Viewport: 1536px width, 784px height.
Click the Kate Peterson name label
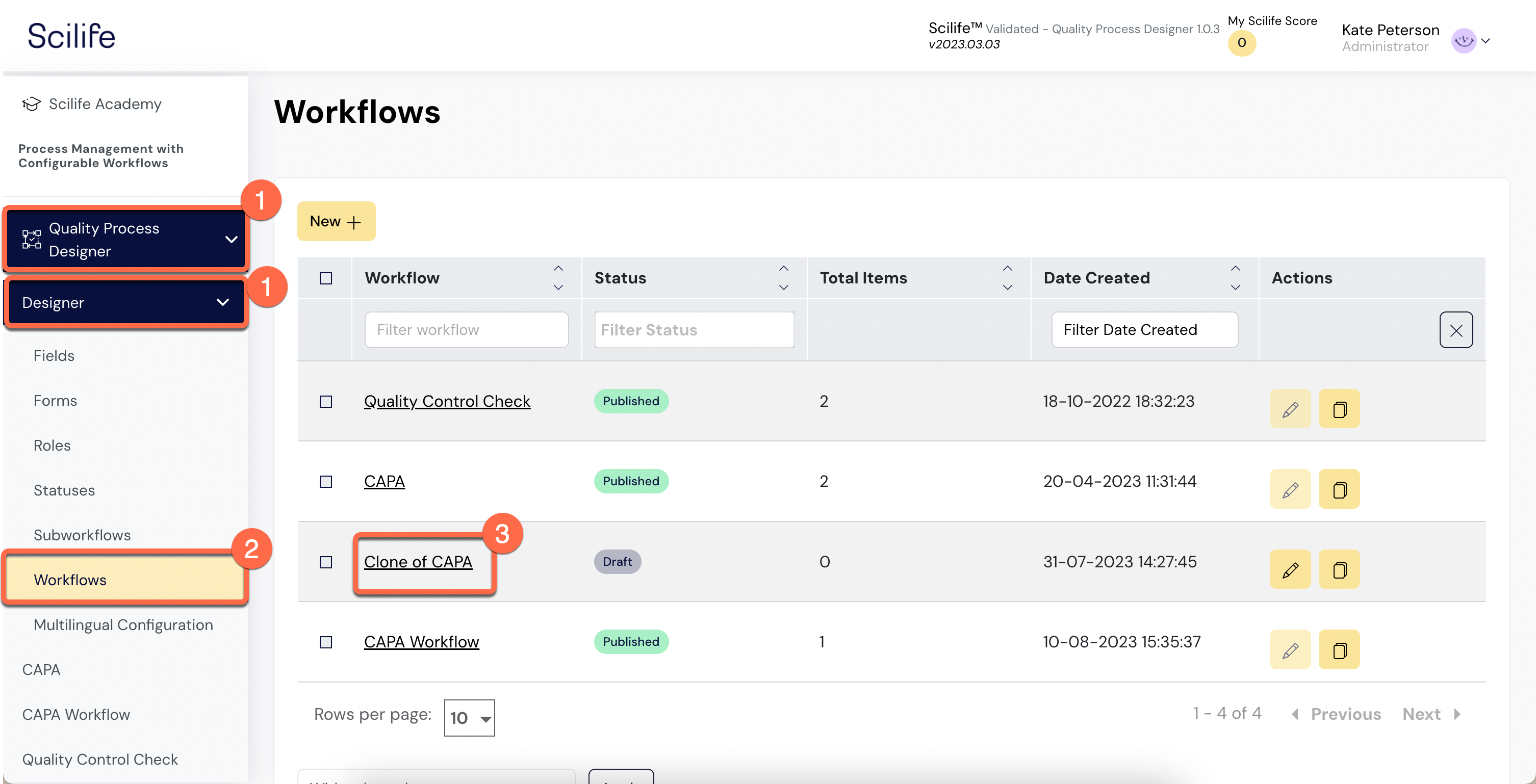click(x=1390, y=30)
